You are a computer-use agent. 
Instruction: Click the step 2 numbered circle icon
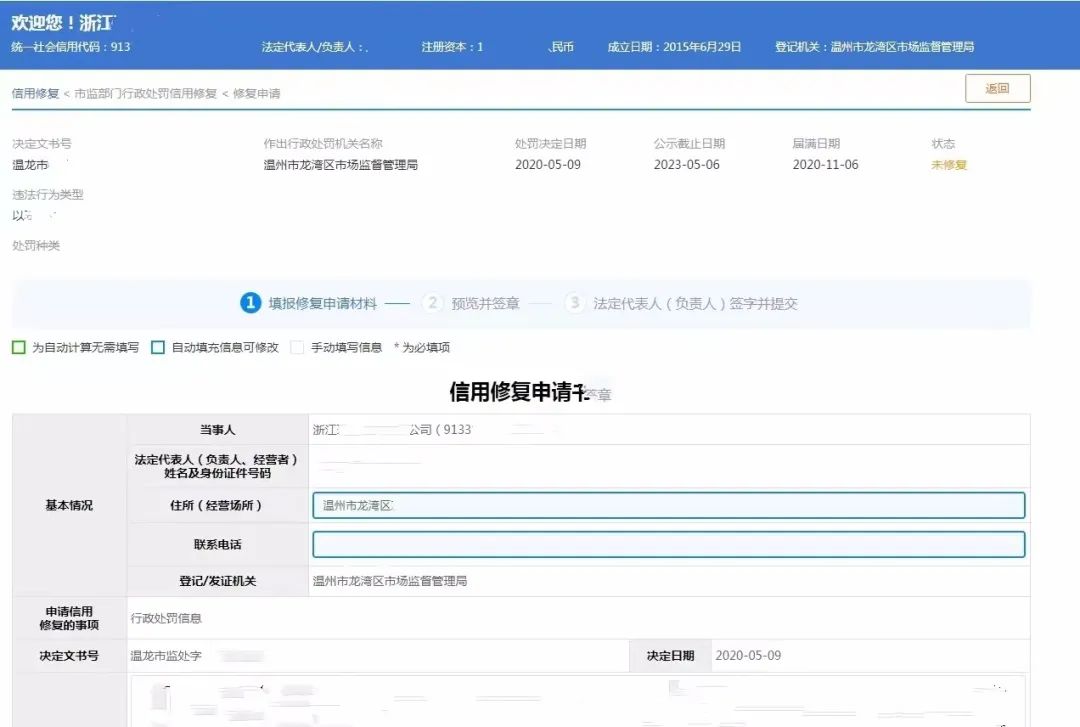(433, 303)
